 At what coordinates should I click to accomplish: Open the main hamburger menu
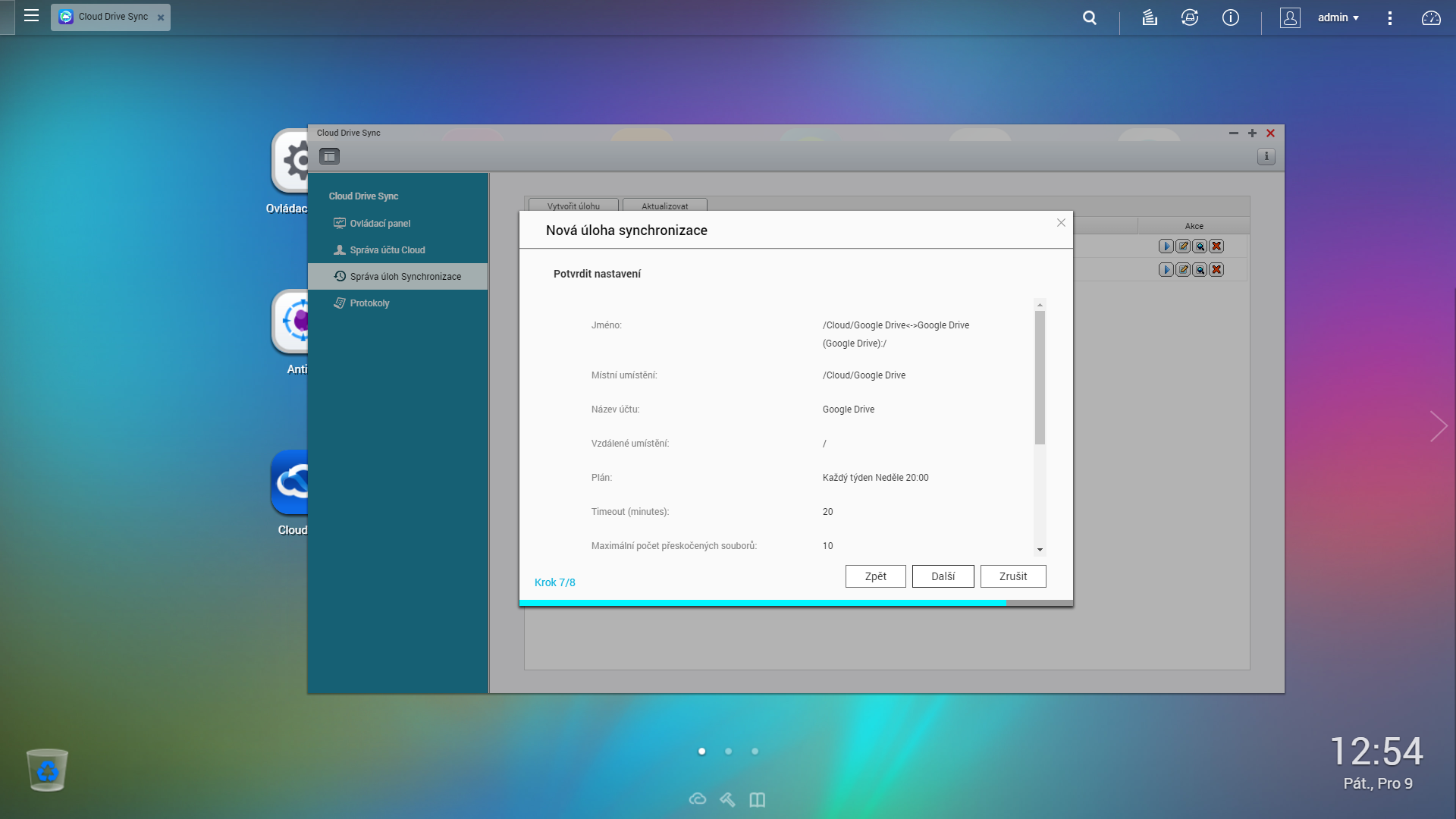(x=31, y=16)
